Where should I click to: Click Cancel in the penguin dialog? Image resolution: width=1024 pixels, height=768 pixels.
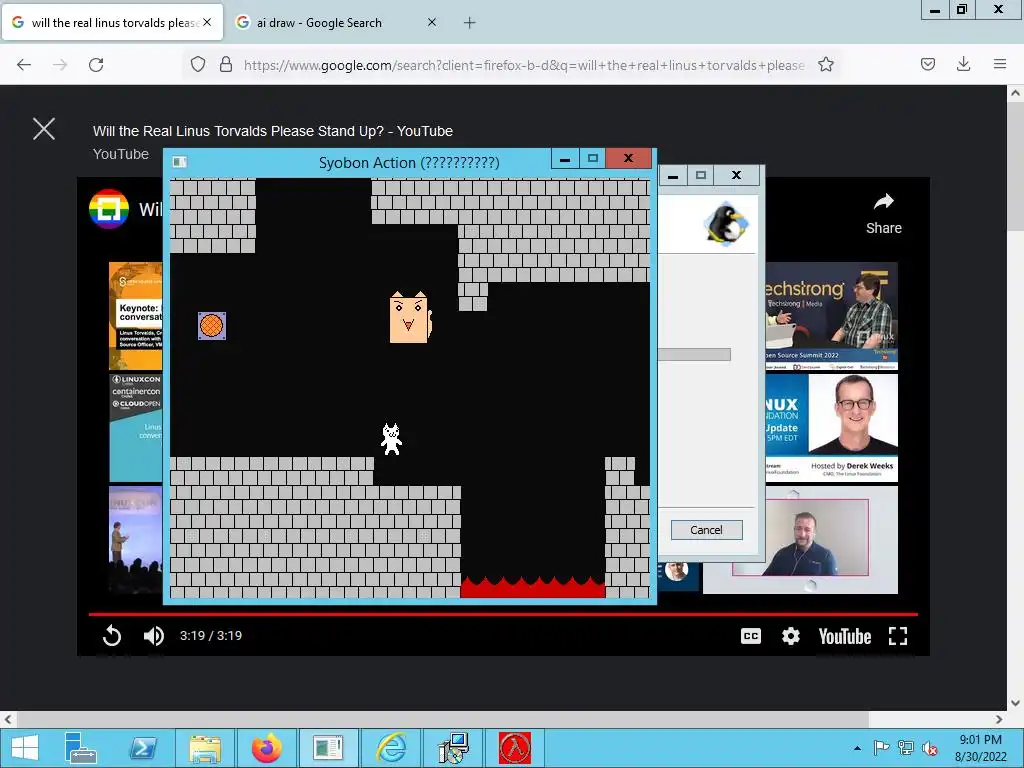click(707, 530)
